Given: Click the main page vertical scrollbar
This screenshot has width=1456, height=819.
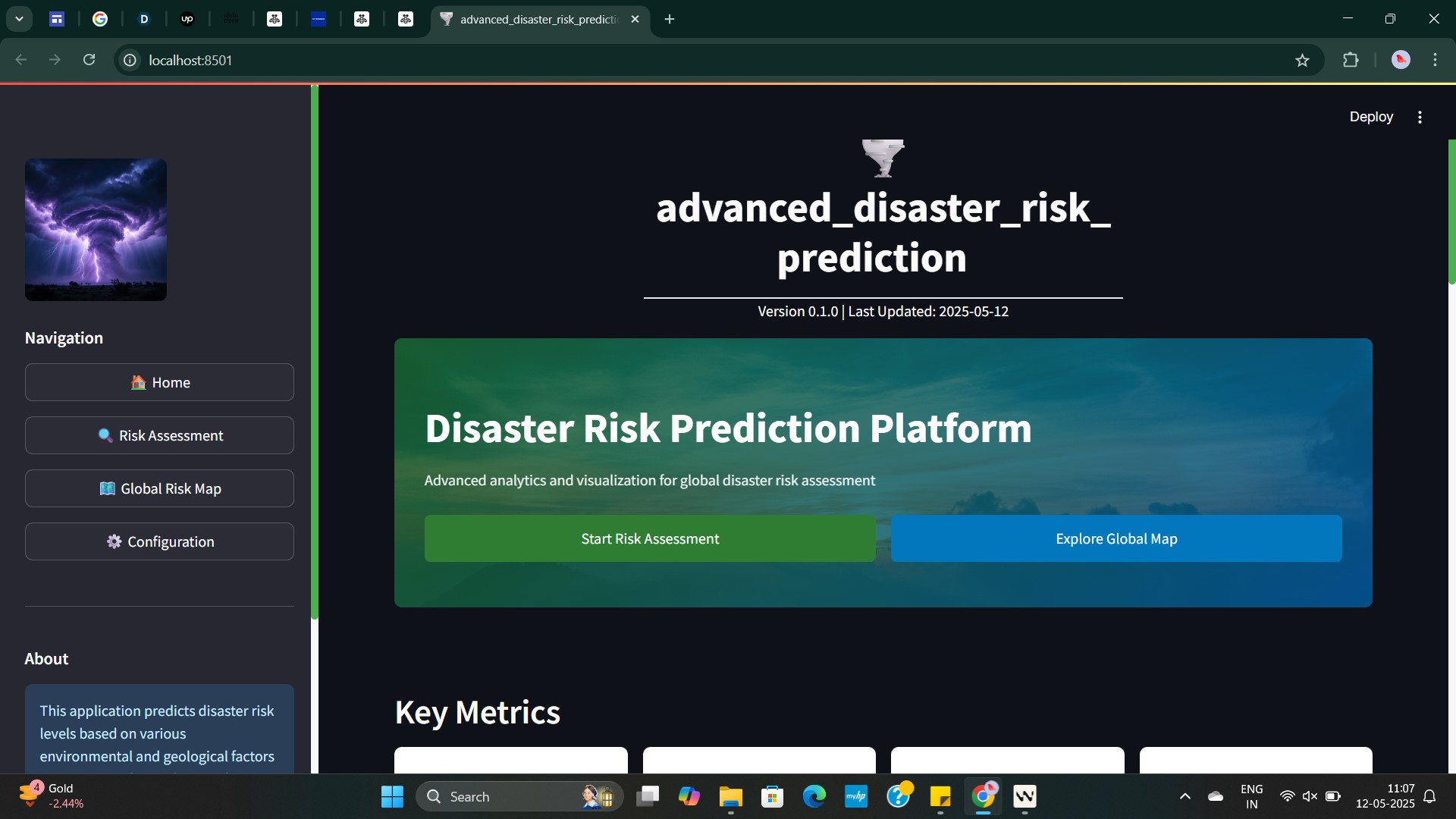Looking at the screenshot, I should coord(1451,212).
